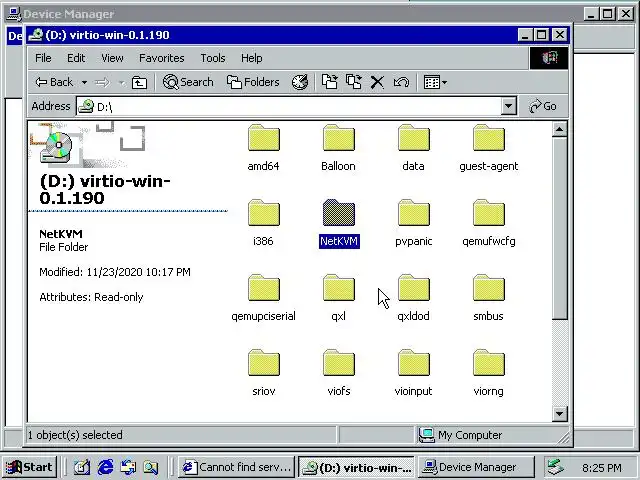Select the vioinput folder
Screen dimensions: 640x480
pyautogui.click(x=413, y=373)
